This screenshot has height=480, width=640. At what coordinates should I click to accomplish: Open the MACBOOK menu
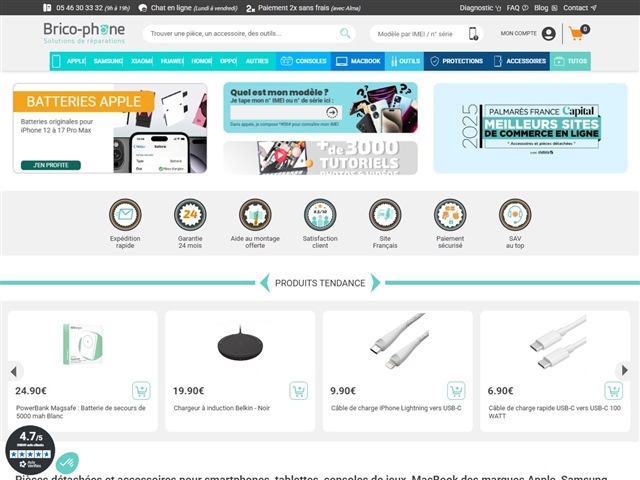click(358, 61)
